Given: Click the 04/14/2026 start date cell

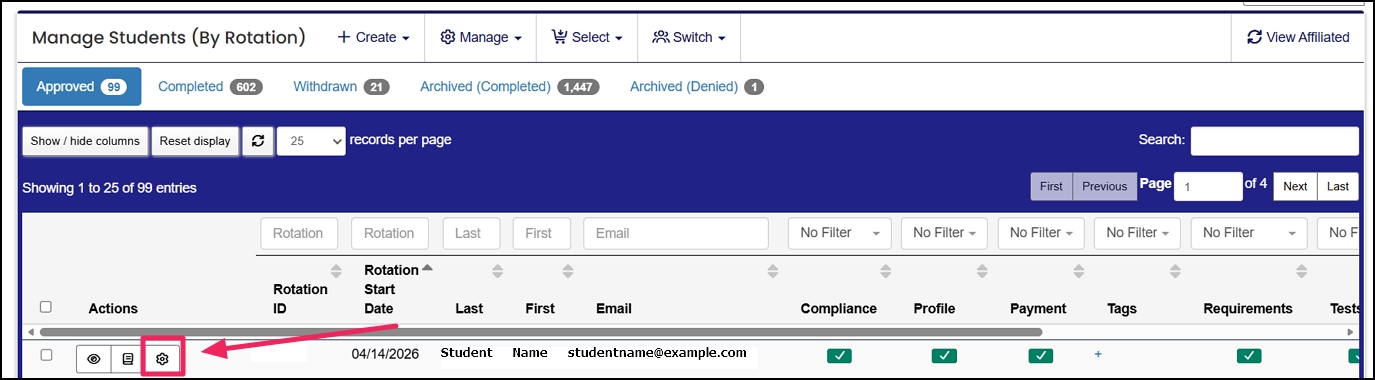Looking at the screenshot, I should 385,355.
